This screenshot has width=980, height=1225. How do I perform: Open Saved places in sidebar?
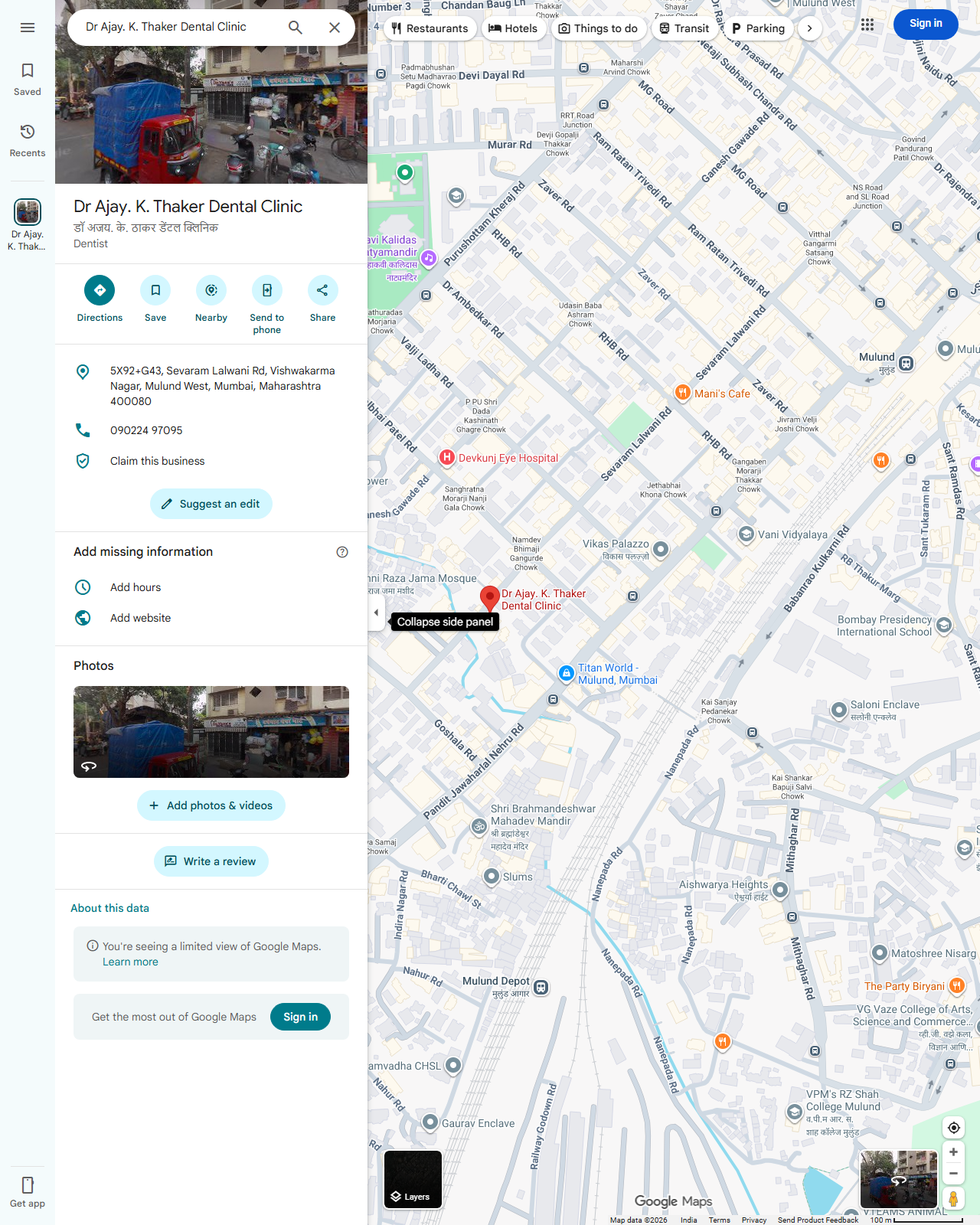tap(28, 80)
